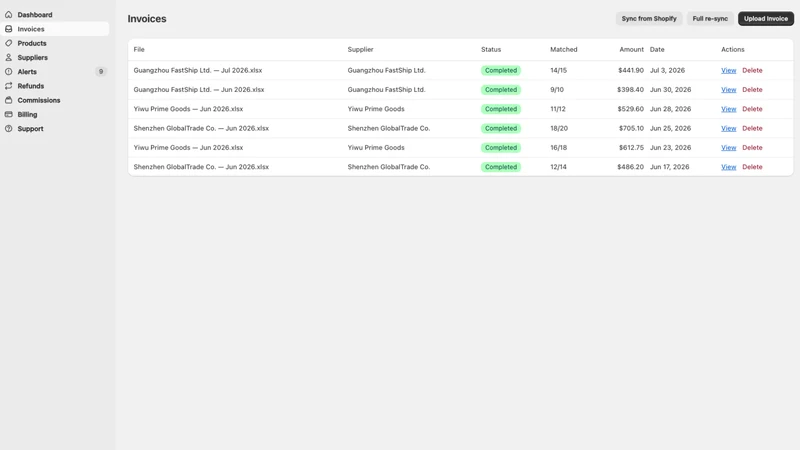Click the Jun 30, 2026 date
Image resolution: width=800 pixels, height=450 pixels.
click(670, 90)
